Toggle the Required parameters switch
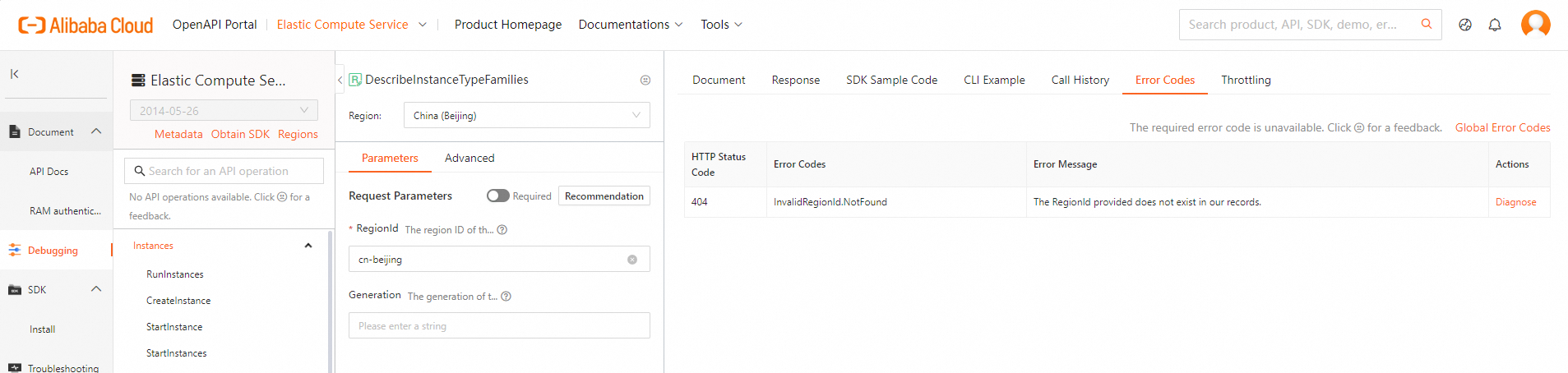The image size is (1568, 373). [x=497, y=196]
